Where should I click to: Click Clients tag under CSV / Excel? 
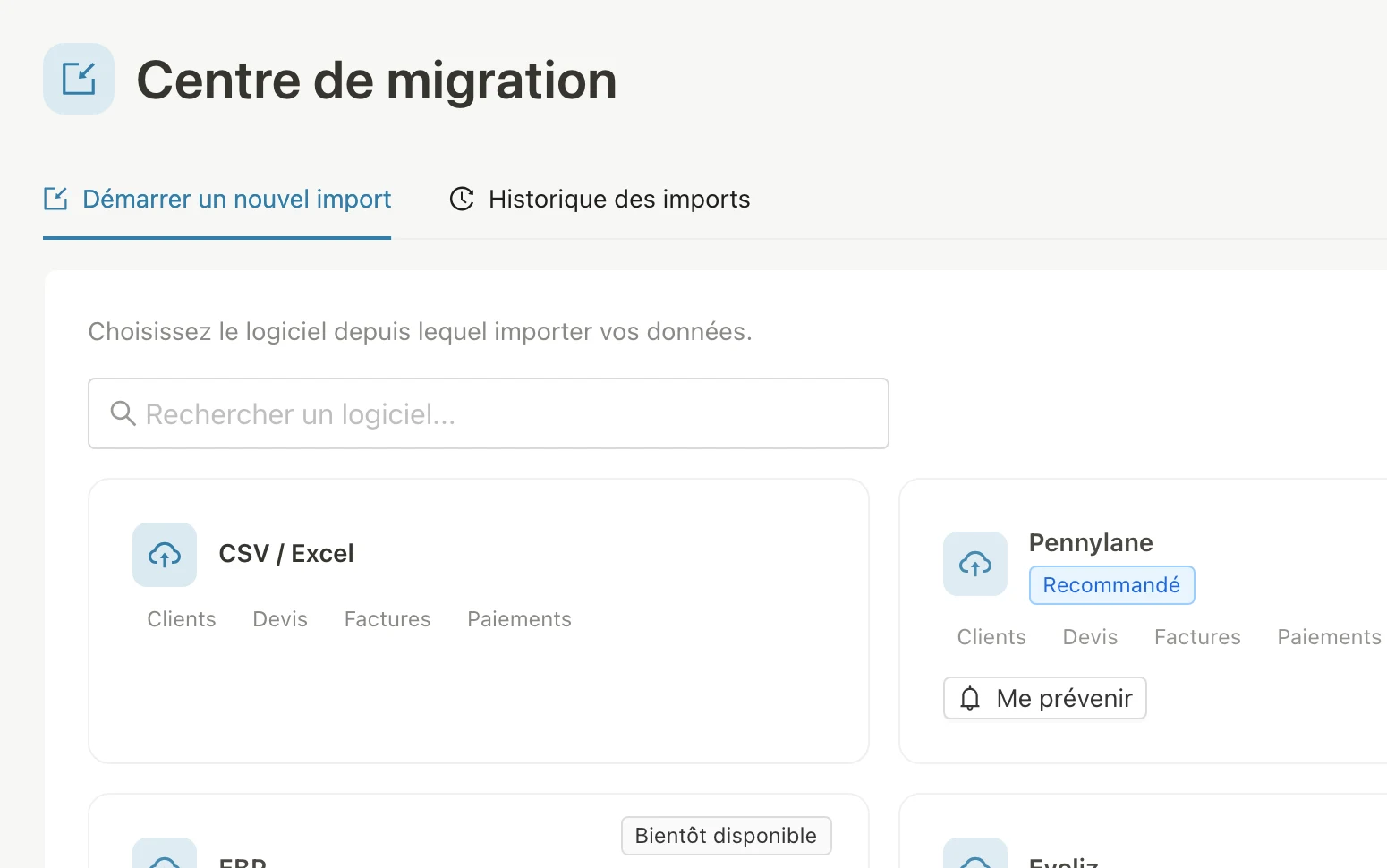pos(182,619)
